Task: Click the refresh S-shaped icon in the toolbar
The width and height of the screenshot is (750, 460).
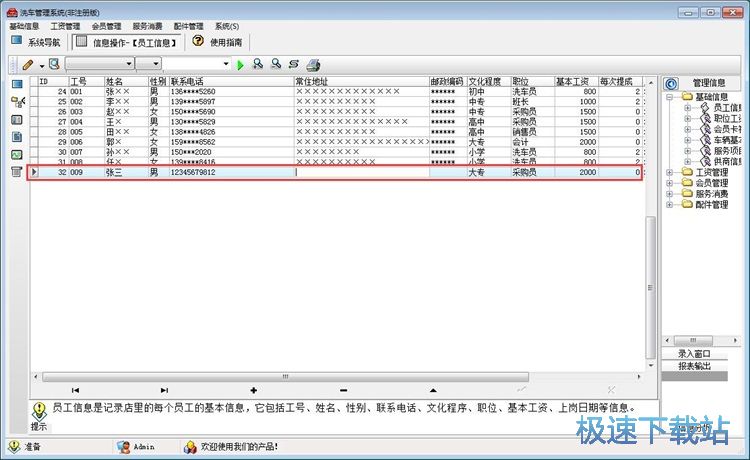Action: pos(294,64)
